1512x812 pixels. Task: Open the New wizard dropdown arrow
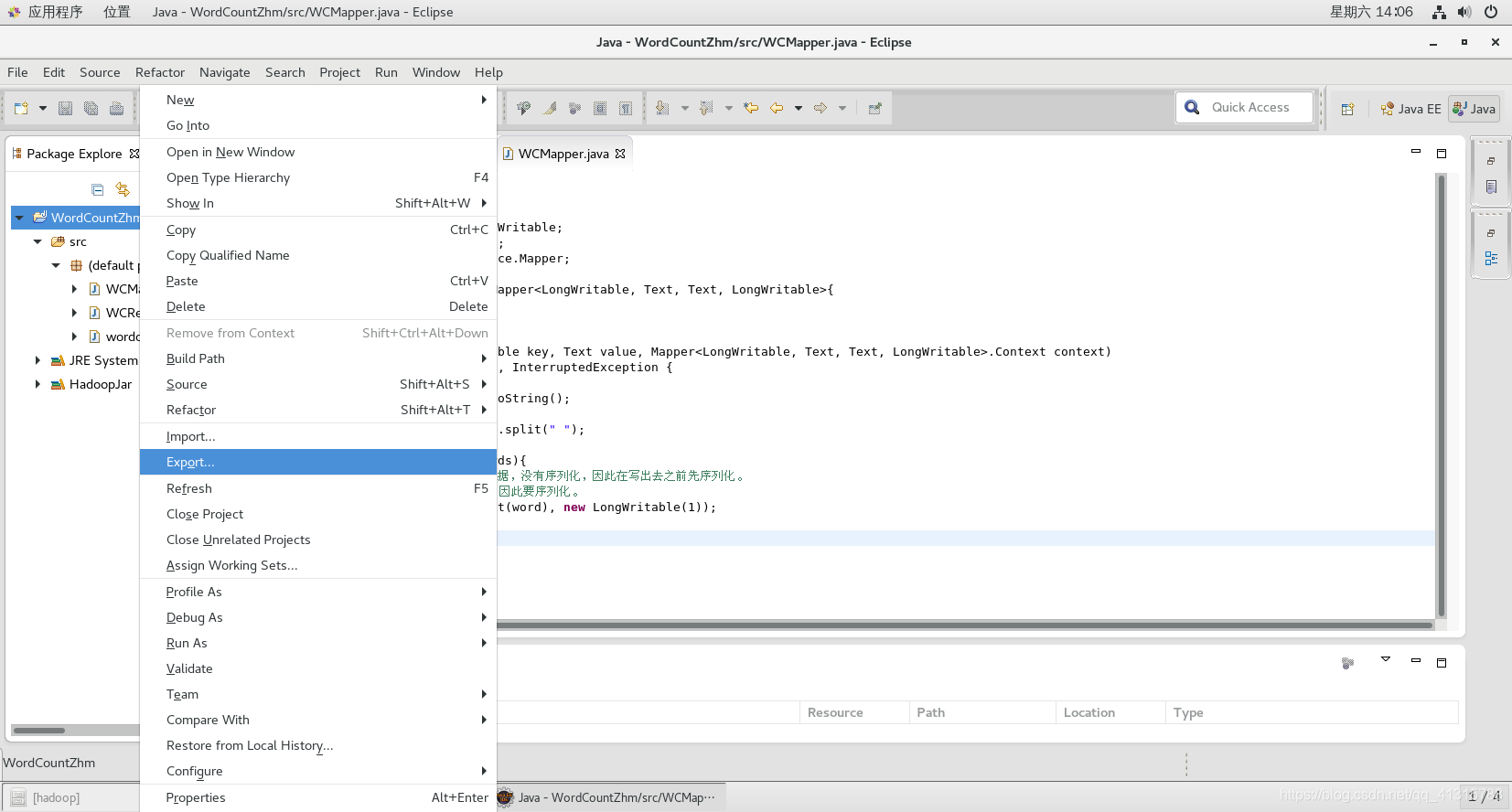(x=42, y=108)
